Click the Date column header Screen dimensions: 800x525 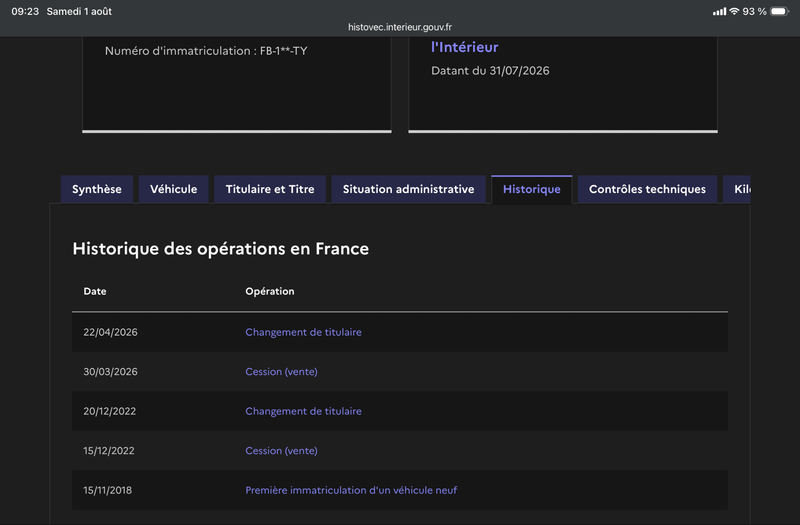point(95,291)
